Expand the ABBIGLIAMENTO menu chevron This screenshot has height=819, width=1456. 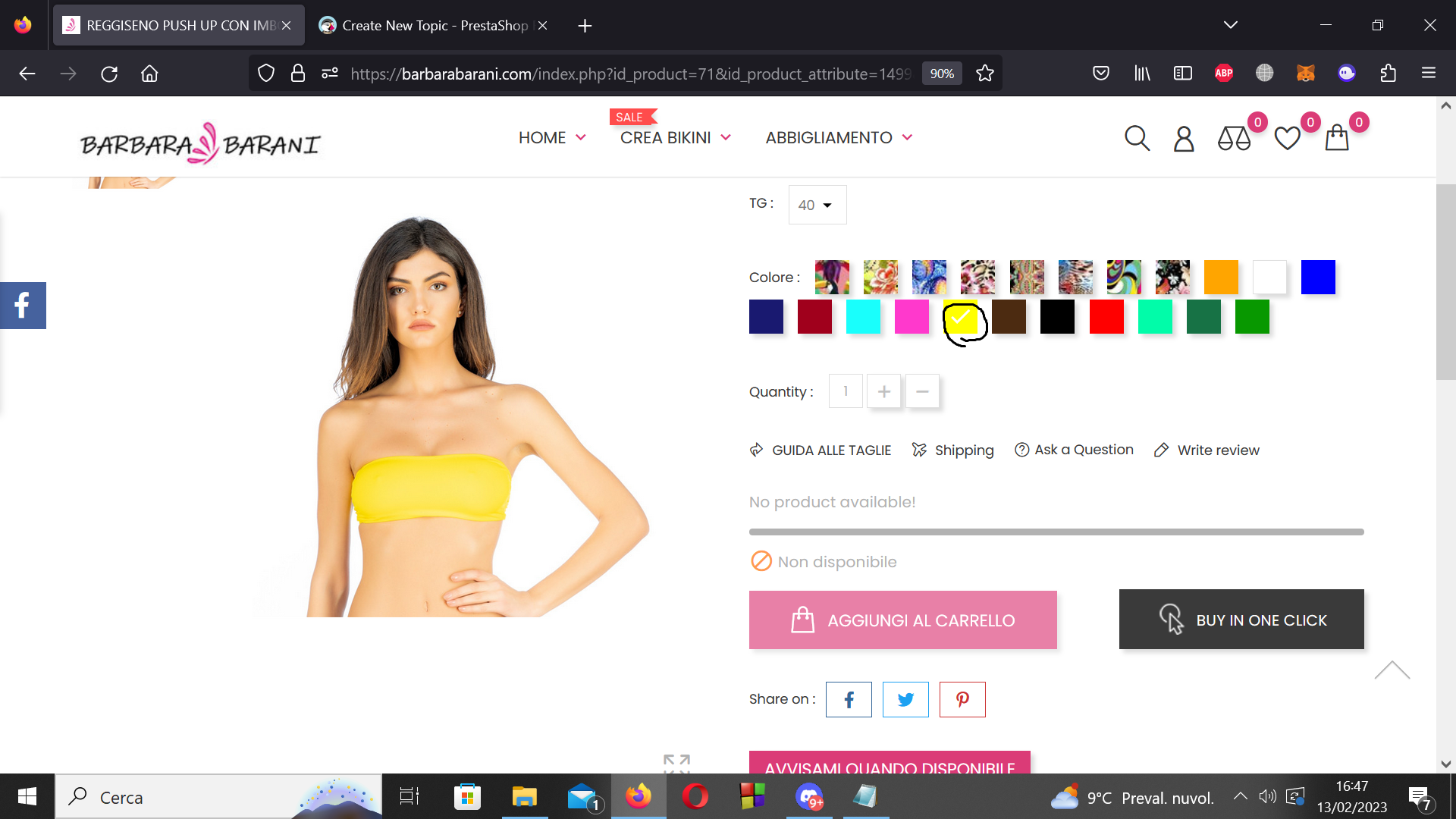coord(907,138)
